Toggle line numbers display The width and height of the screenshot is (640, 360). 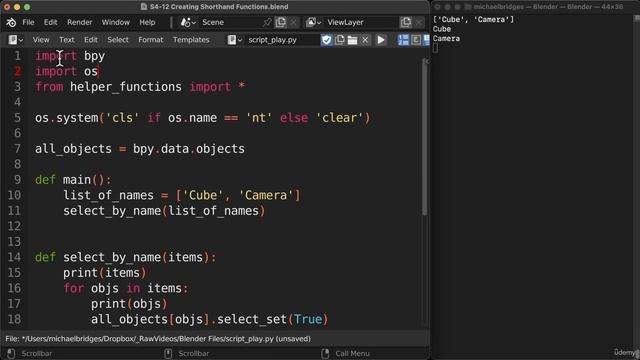click(x=403, y=40)
